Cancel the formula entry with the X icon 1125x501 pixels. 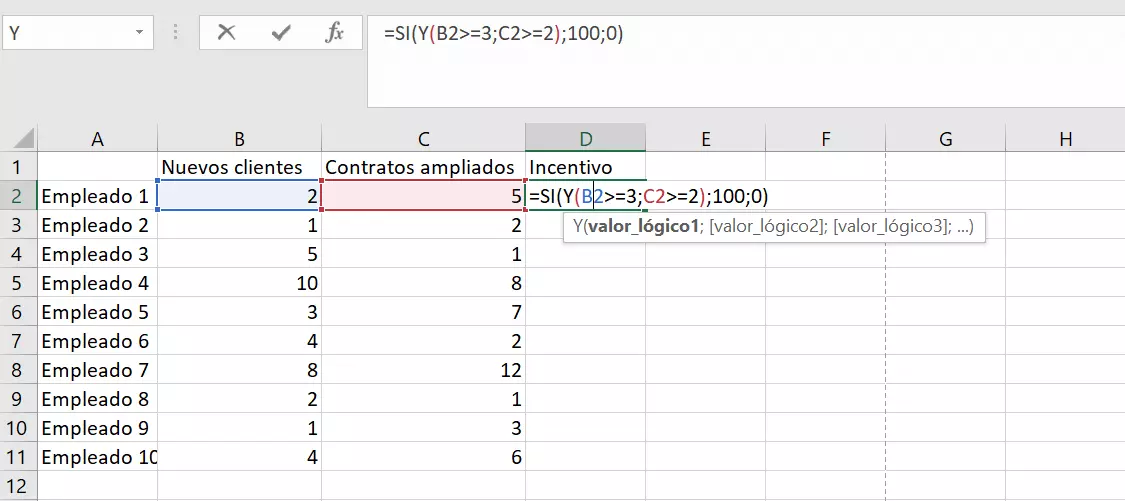[227, 33]
